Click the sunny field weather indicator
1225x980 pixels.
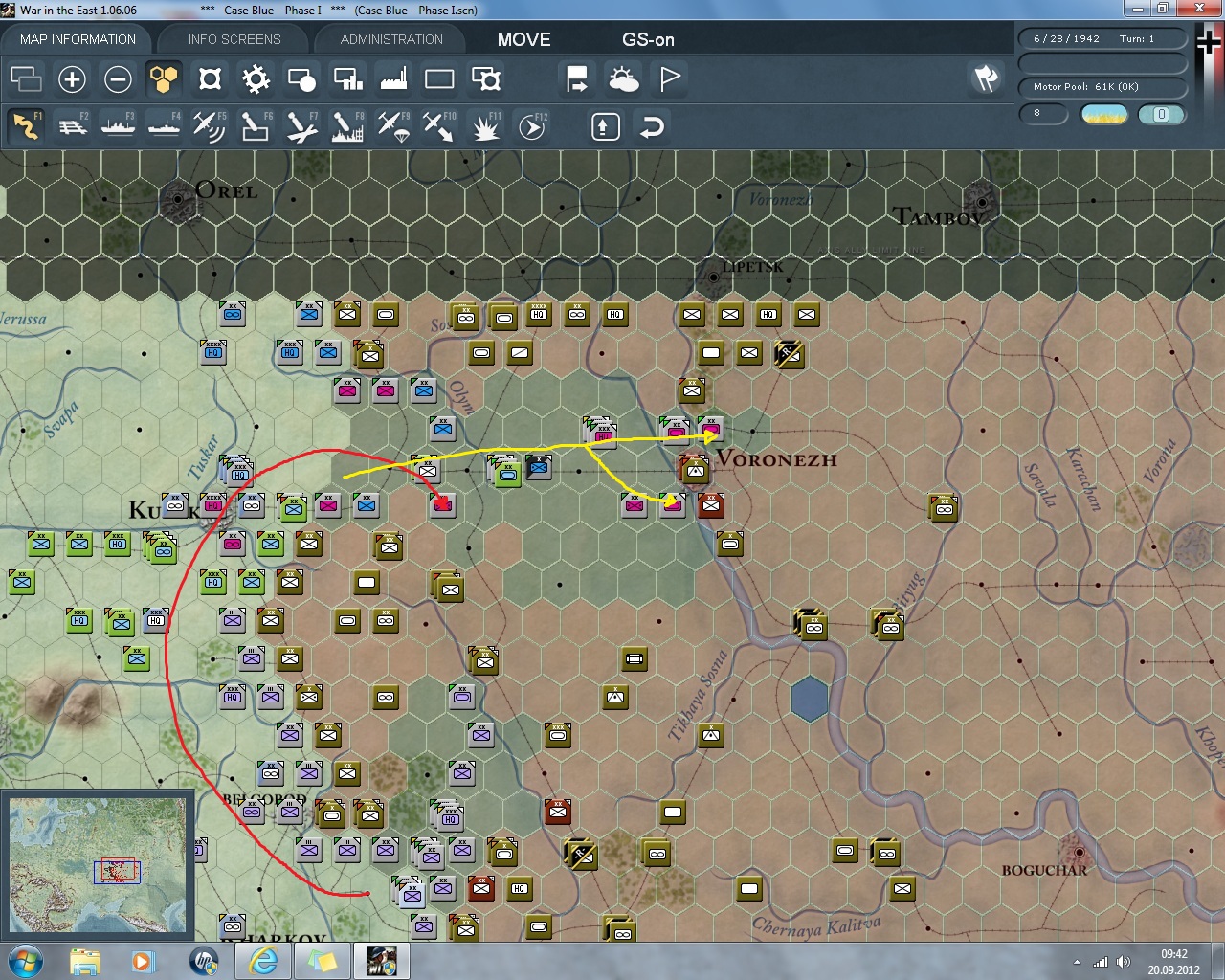click(1103, 114)
